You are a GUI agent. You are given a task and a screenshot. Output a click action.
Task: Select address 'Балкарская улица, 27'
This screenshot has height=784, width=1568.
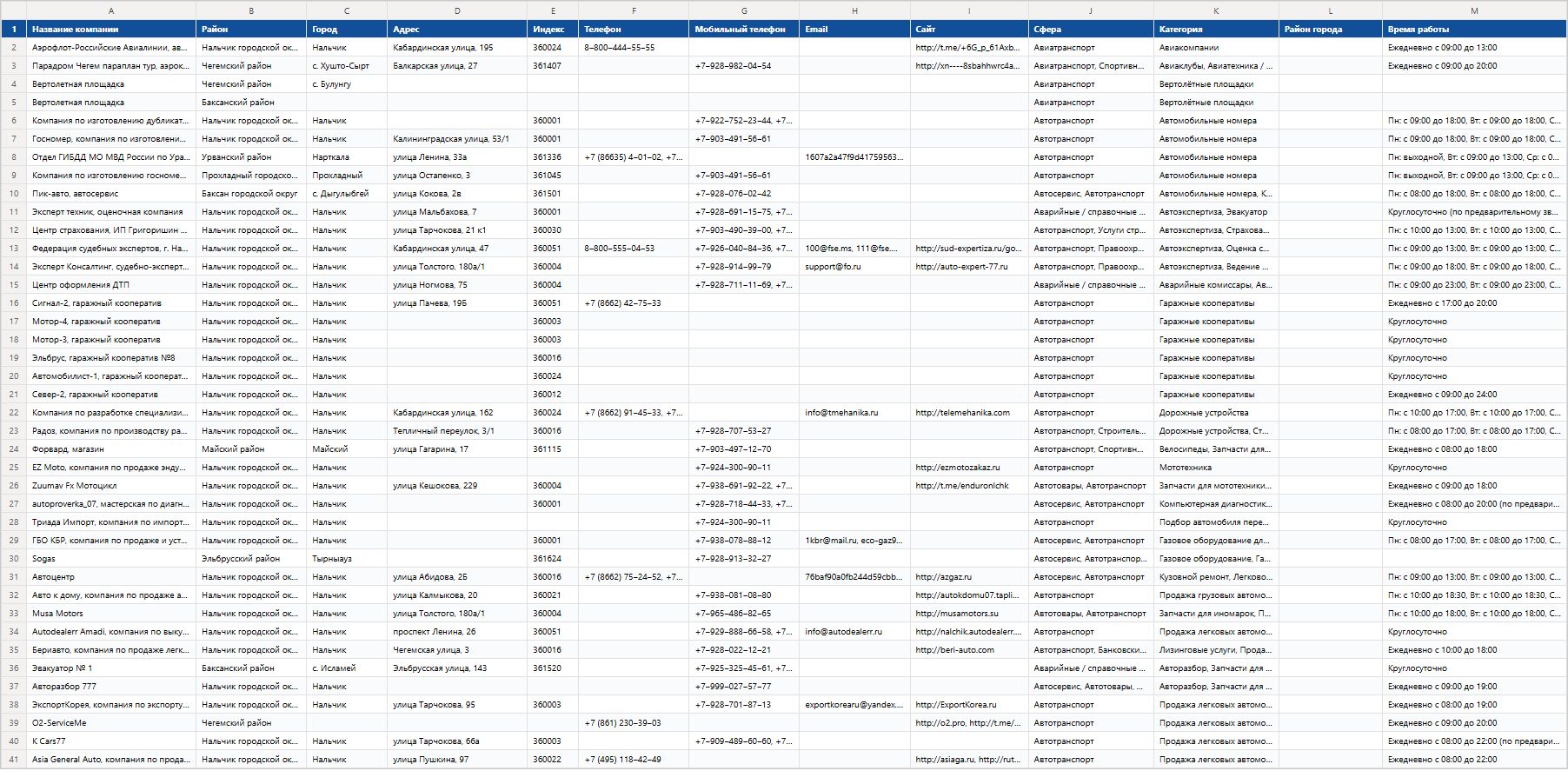point(457,66)
